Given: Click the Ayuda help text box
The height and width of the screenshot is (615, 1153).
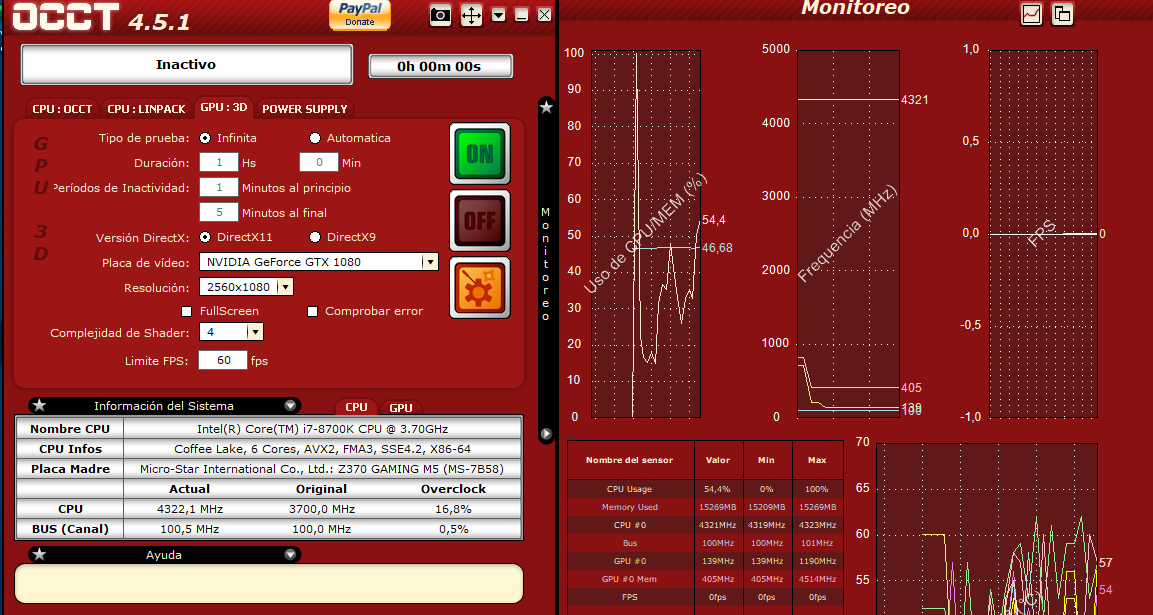Looking at the screenshot, I should (268, 583).
